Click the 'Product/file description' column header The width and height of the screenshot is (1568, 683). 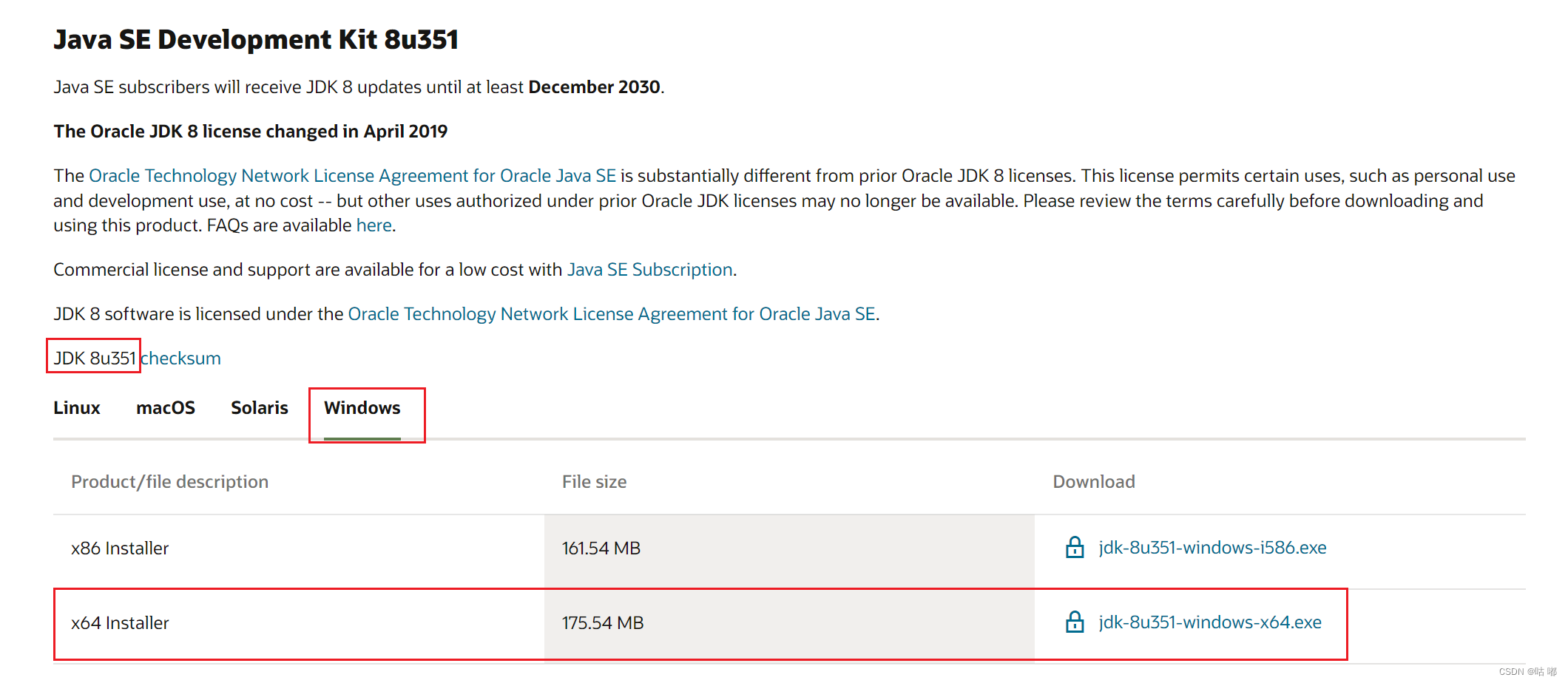coord(170,482)
